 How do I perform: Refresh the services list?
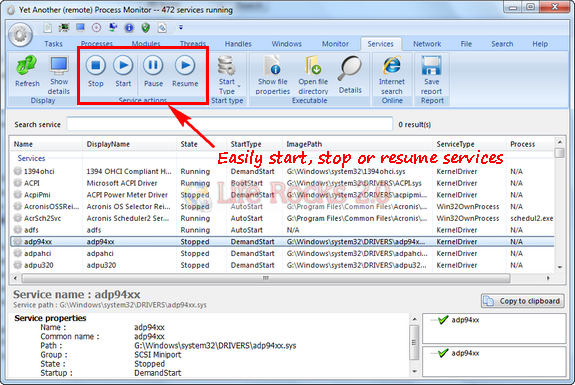pyautogui.click(x=27, y=72)
